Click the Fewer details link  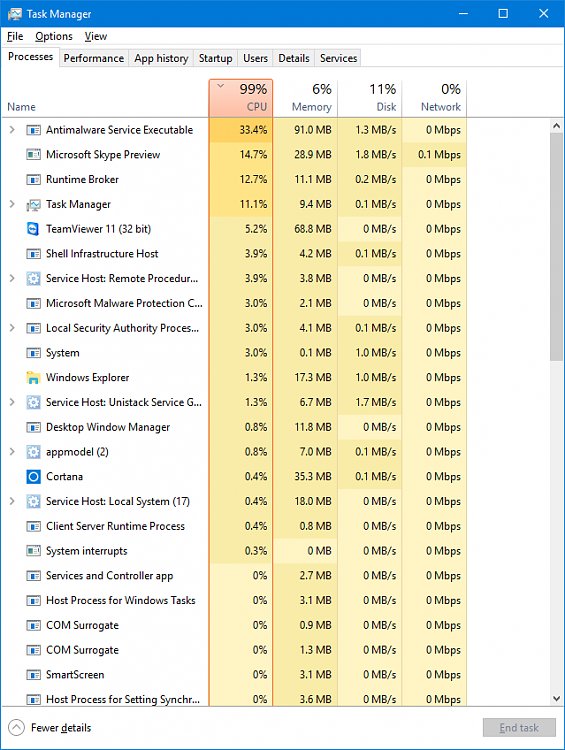click(x=61, y=728)
